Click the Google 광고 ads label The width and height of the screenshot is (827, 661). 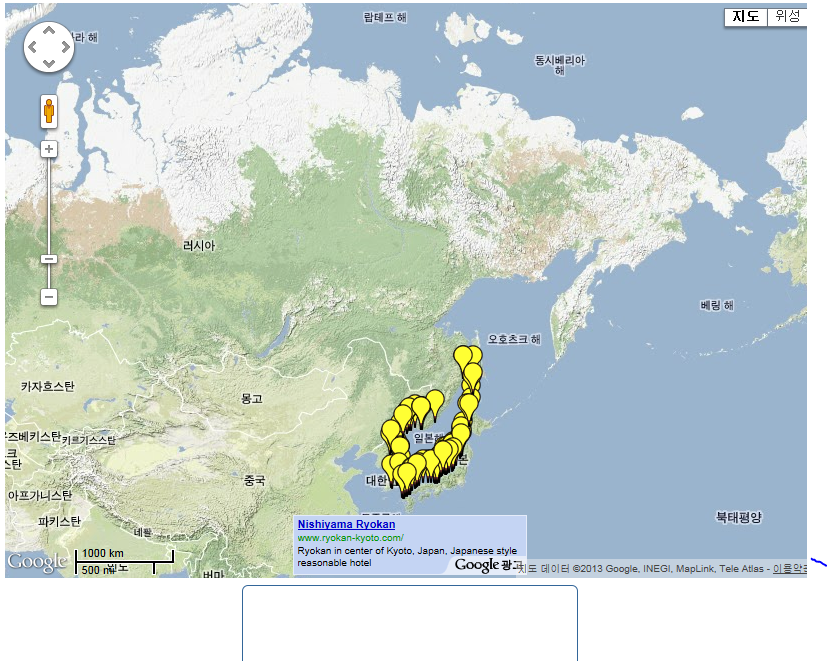click(489, 565)
